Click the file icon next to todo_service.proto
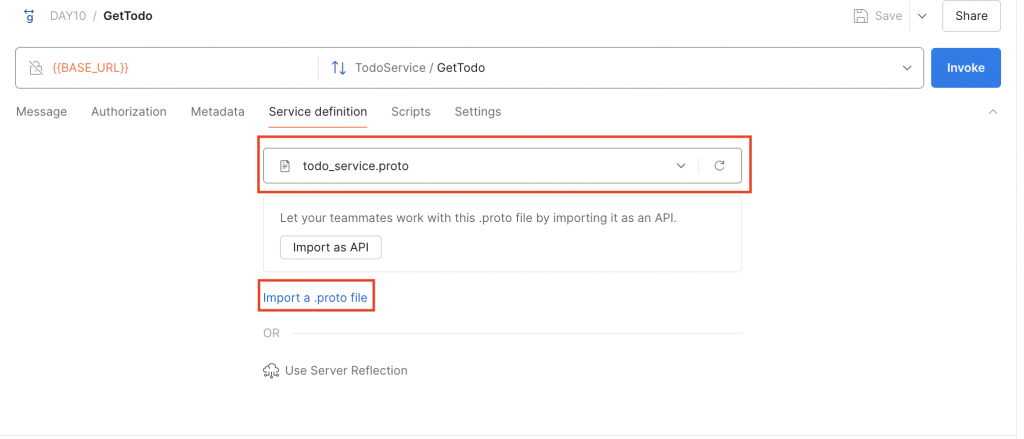 pyautogui.click(x=285, y=166)
